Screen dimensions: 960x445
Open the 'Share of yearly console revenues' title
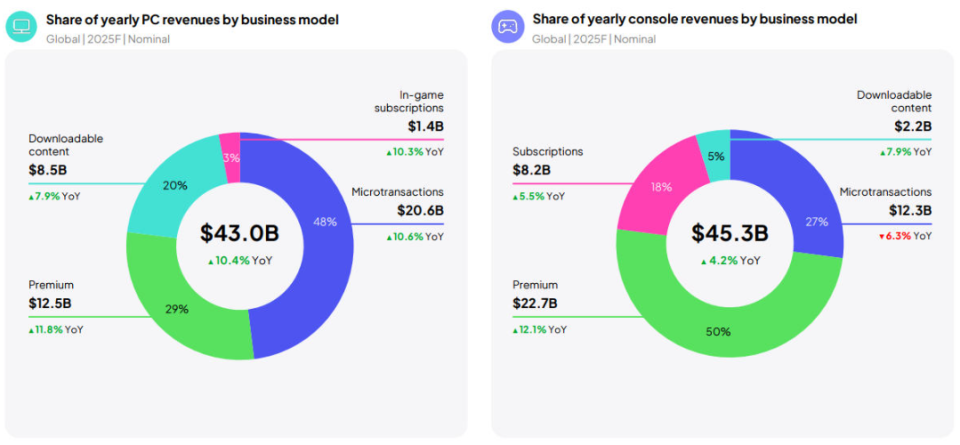click(x=694, y=19)
